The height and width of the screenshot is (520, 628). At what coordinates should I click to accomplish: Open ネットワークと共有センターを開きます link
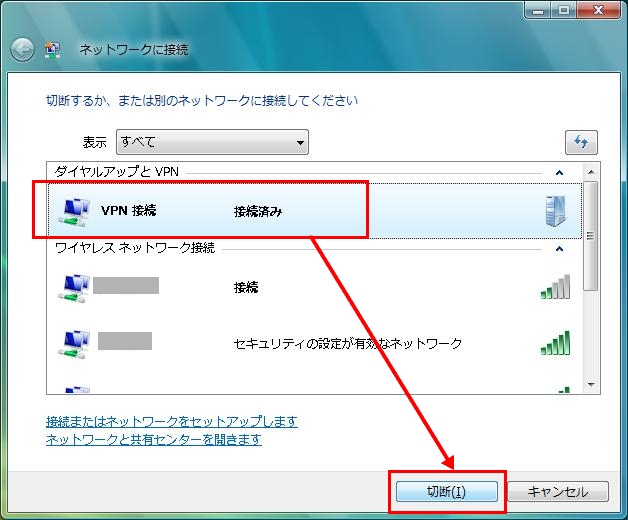(154, 439)
